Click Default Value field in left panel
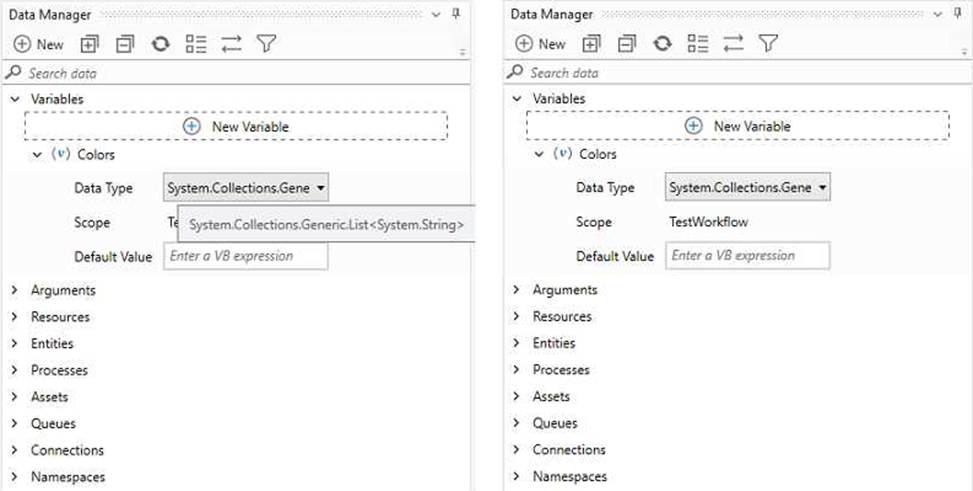973x491 pixels. pyautogui.click(x=246, y=256)
